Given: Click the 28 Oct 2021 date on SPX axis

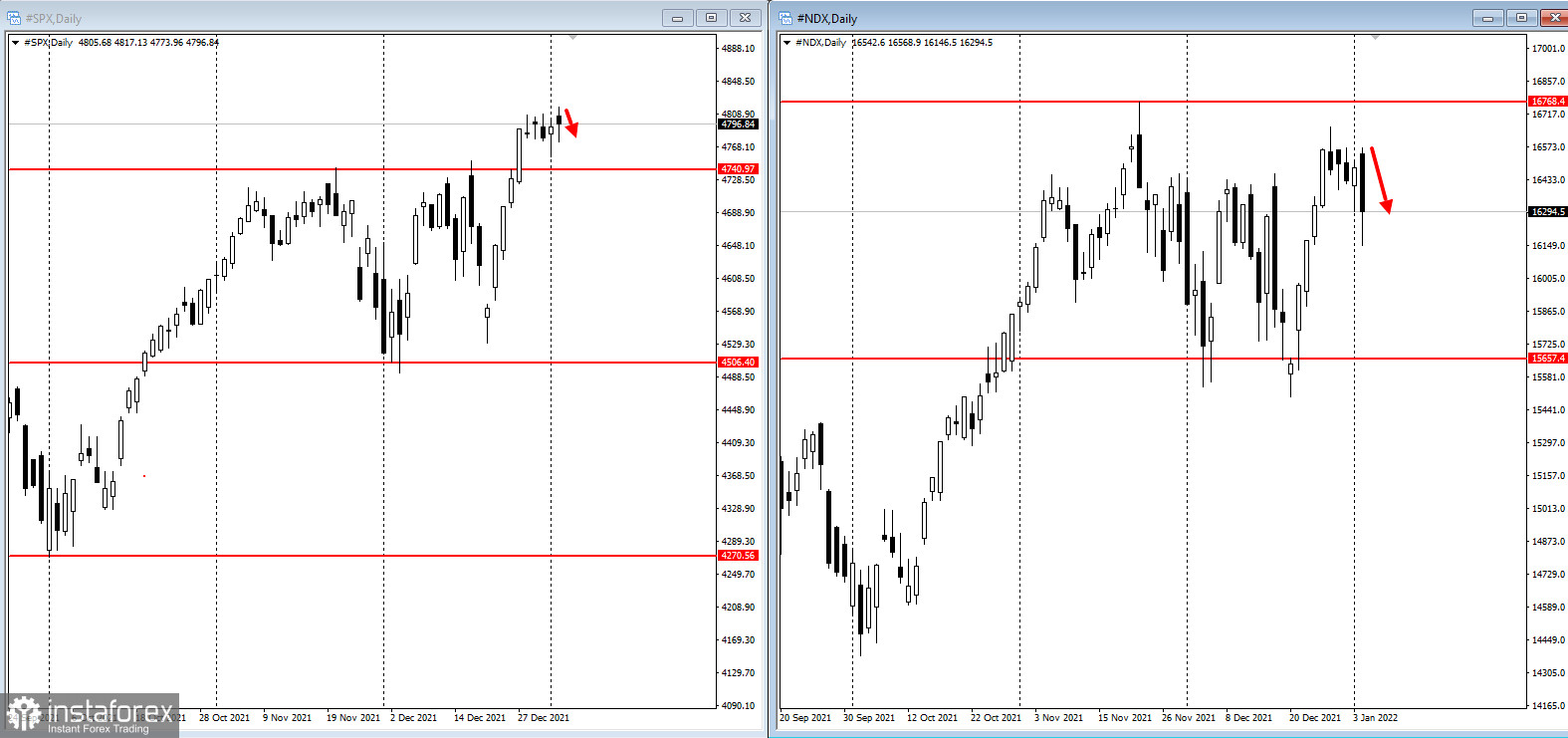Looking at the screenshot, I should [224, 718].
